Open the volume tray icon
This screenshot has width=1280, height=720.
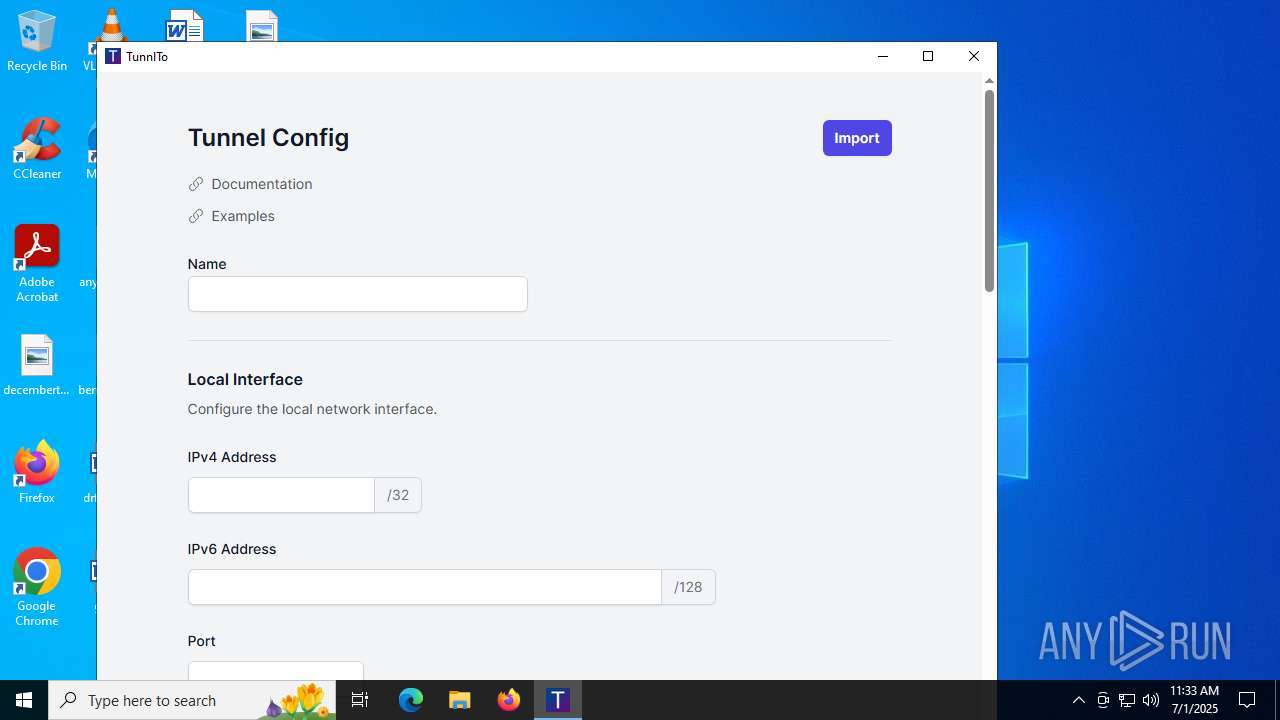pyautogui.click(x=1151, y=700)
